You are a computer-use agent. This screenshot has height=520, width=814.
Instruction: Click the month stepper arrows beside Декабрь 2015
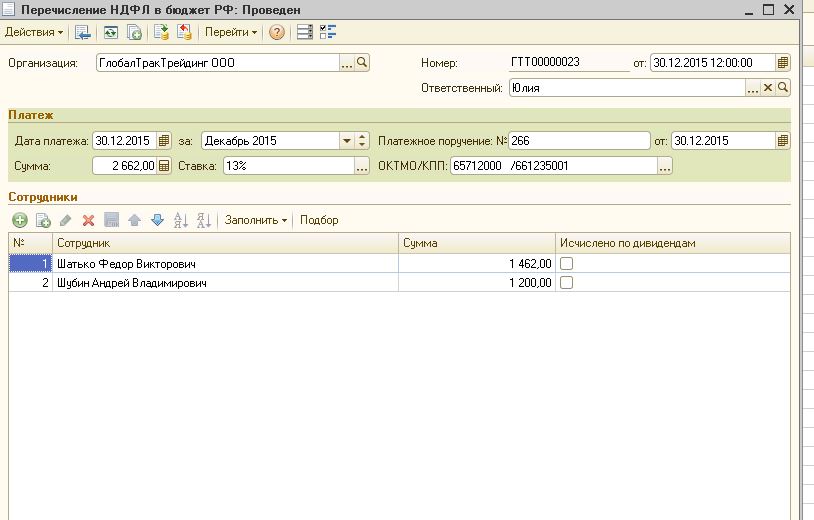362,141
